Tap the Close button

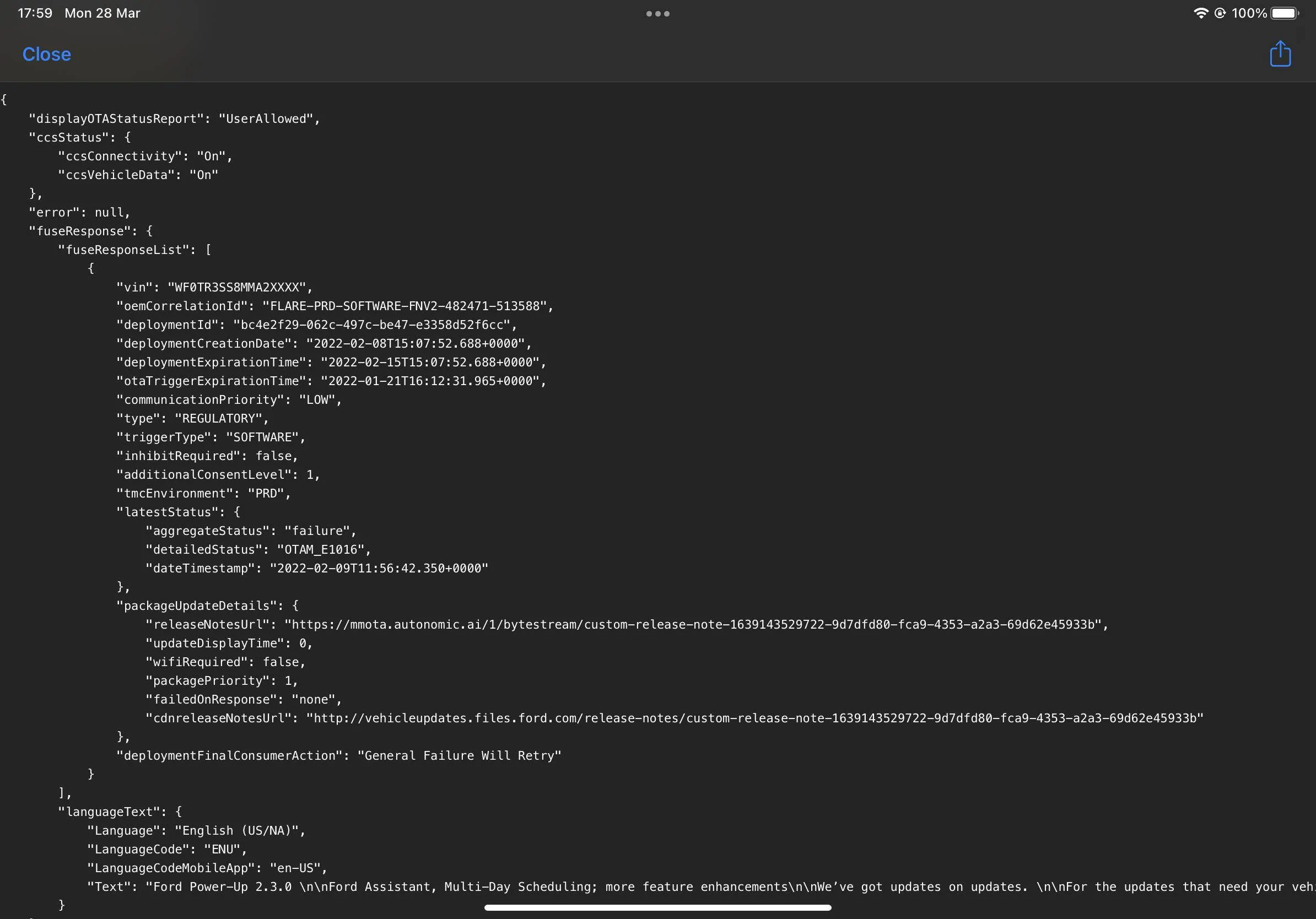(46, 55)
